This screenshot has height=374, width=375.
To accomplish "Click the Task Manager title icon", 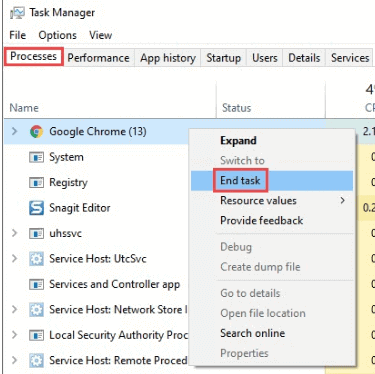I will tap(17, 13).
